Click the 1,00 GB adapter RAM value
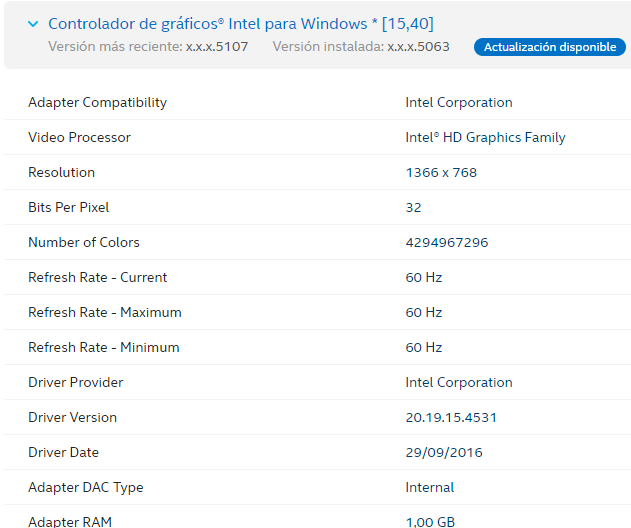Screen dimensions: 631x528 point(430,522)
